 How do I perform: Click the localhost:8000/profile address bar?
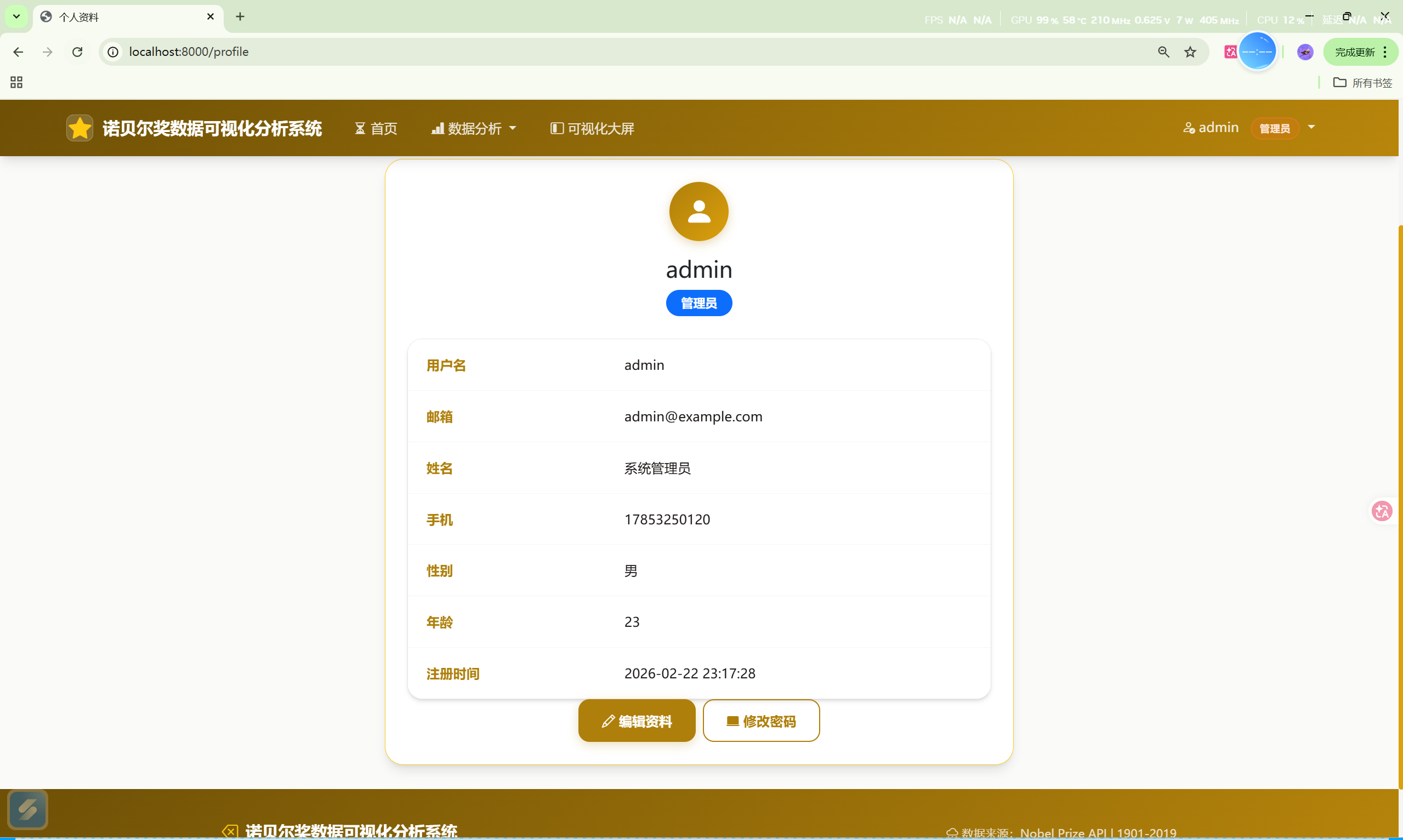(623, 52)
